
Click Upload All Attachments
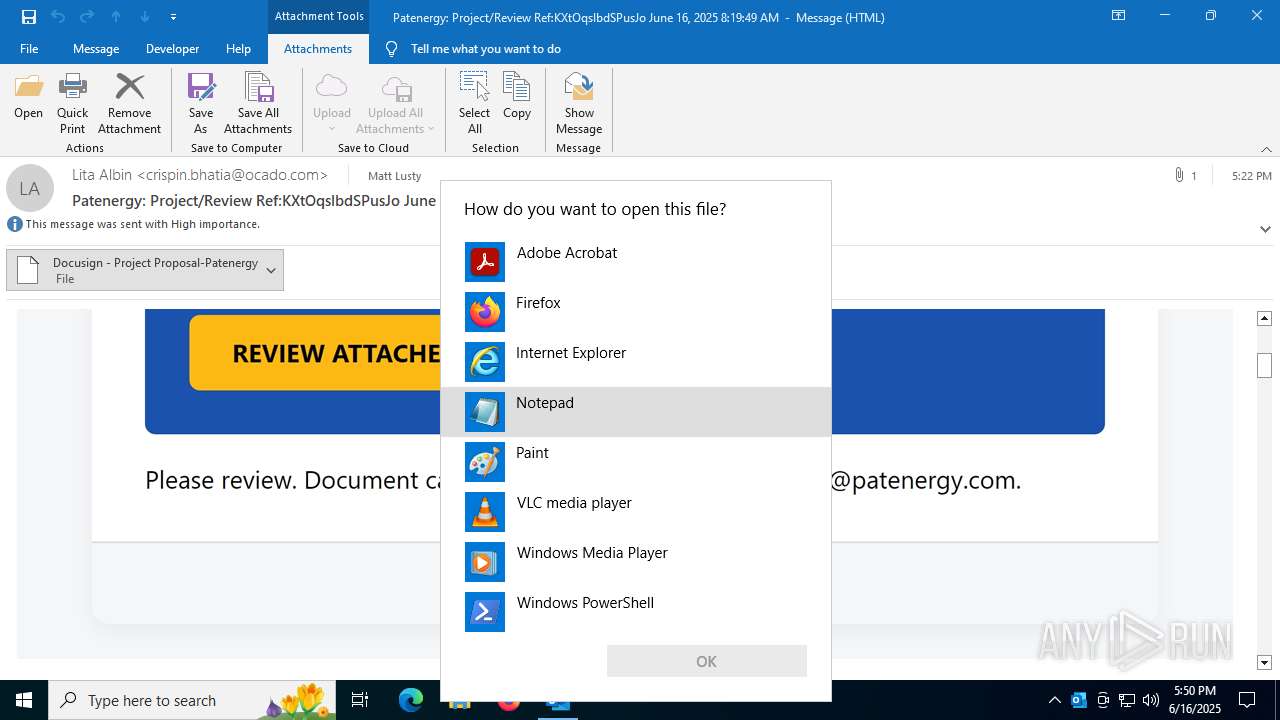pos(395,103)
